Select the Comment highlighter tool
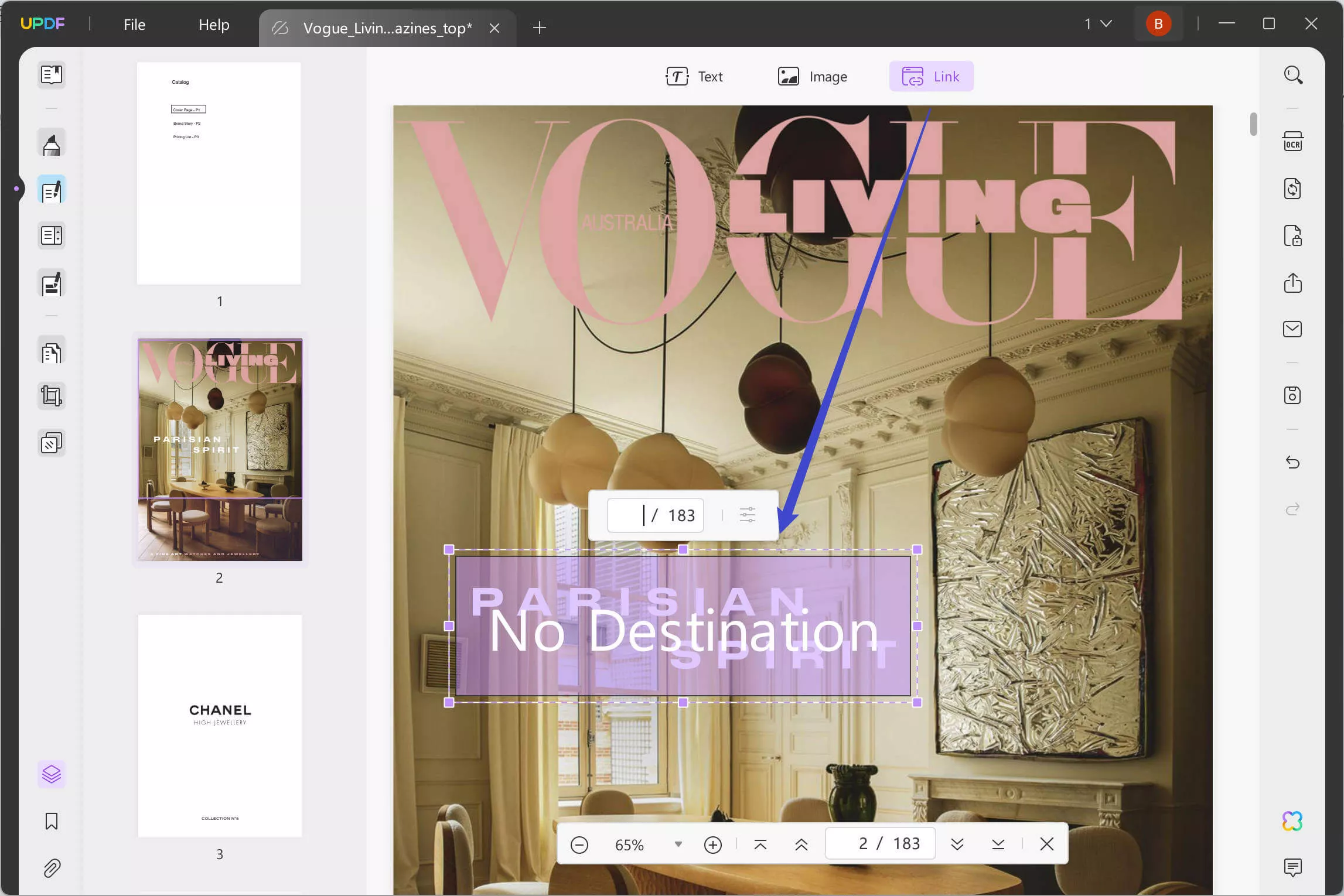Screen dimensions: 1344x896 52,143
